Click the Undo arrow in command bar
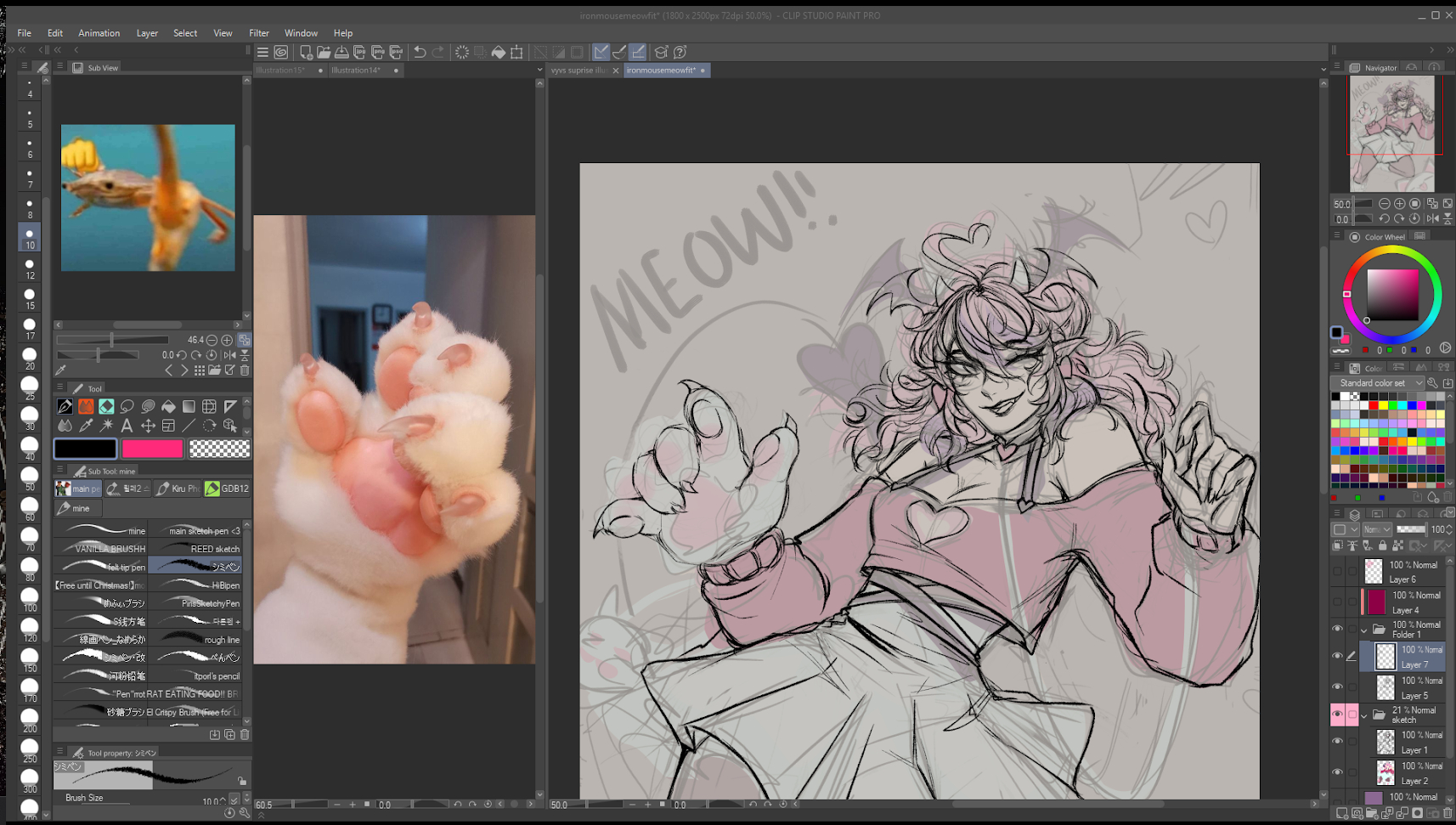The height and width of the screenshot is (825, 1456). click(420, 53)
